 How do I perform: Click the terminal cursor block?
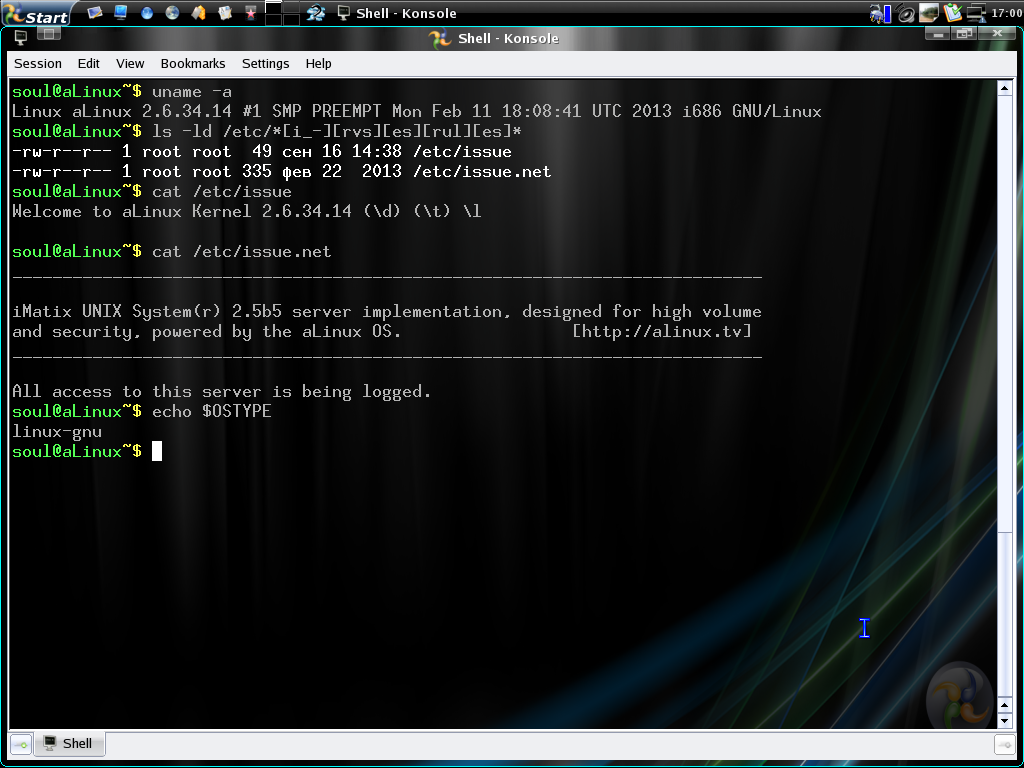pos(157,451)
